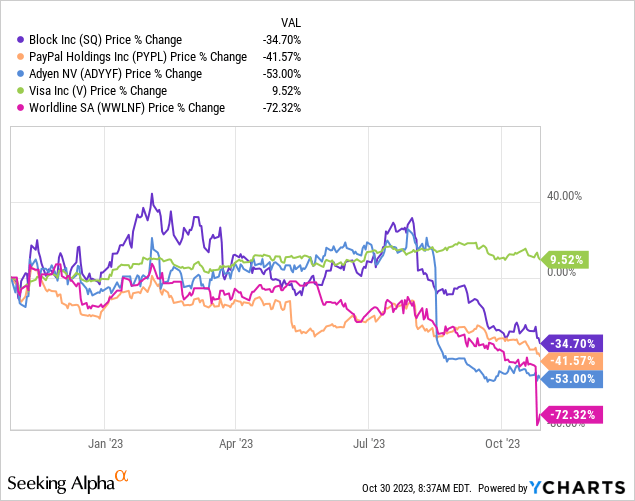Screen dimensions: 635x501
Task: Click the blue -53.00% end-value tag
Action: click(x=571, y=379)
